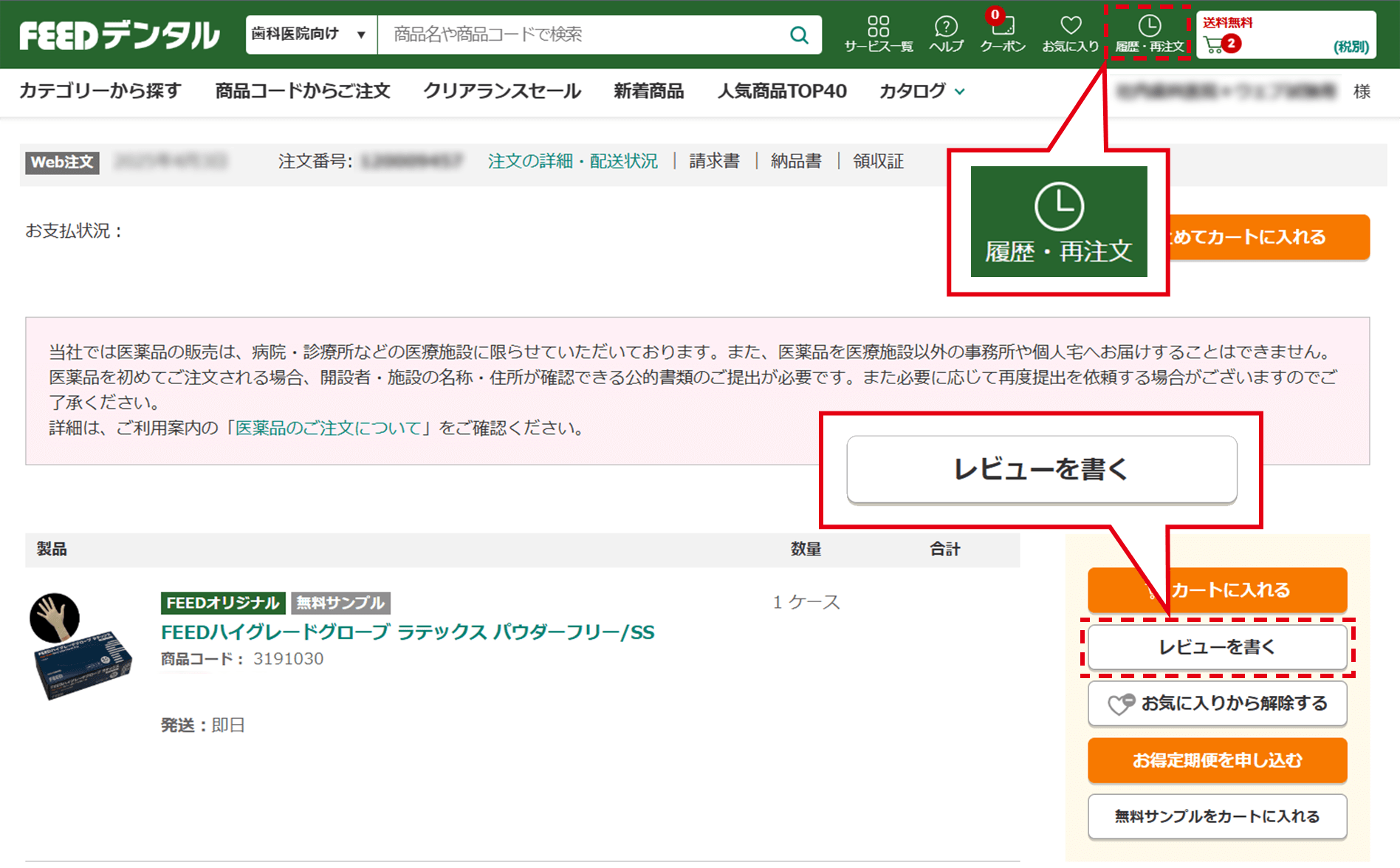Open the 歯科医院向け dropdown
Screen dimensions: 1400x868
click(x=309, y=34)
